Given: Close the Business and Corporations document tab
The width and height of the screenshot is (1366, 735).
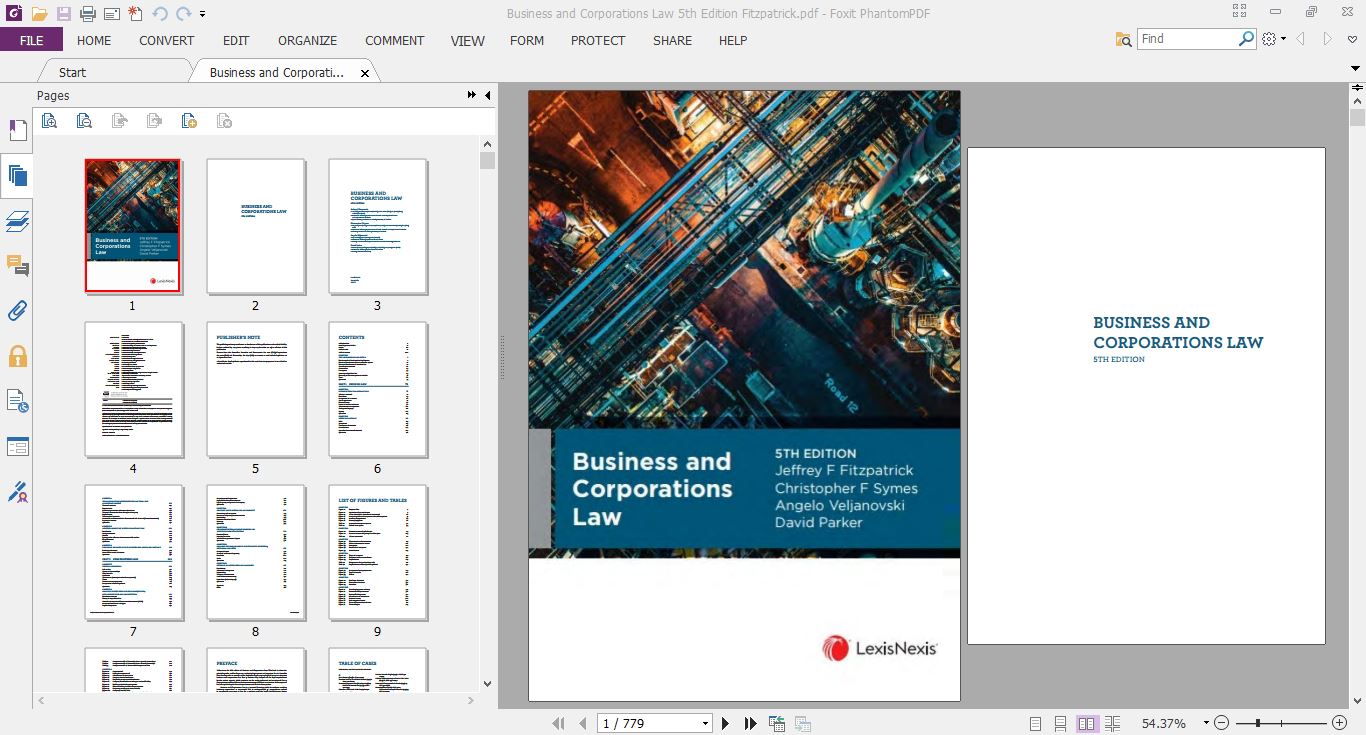Looking at the screenshot, I should [365, 73].
